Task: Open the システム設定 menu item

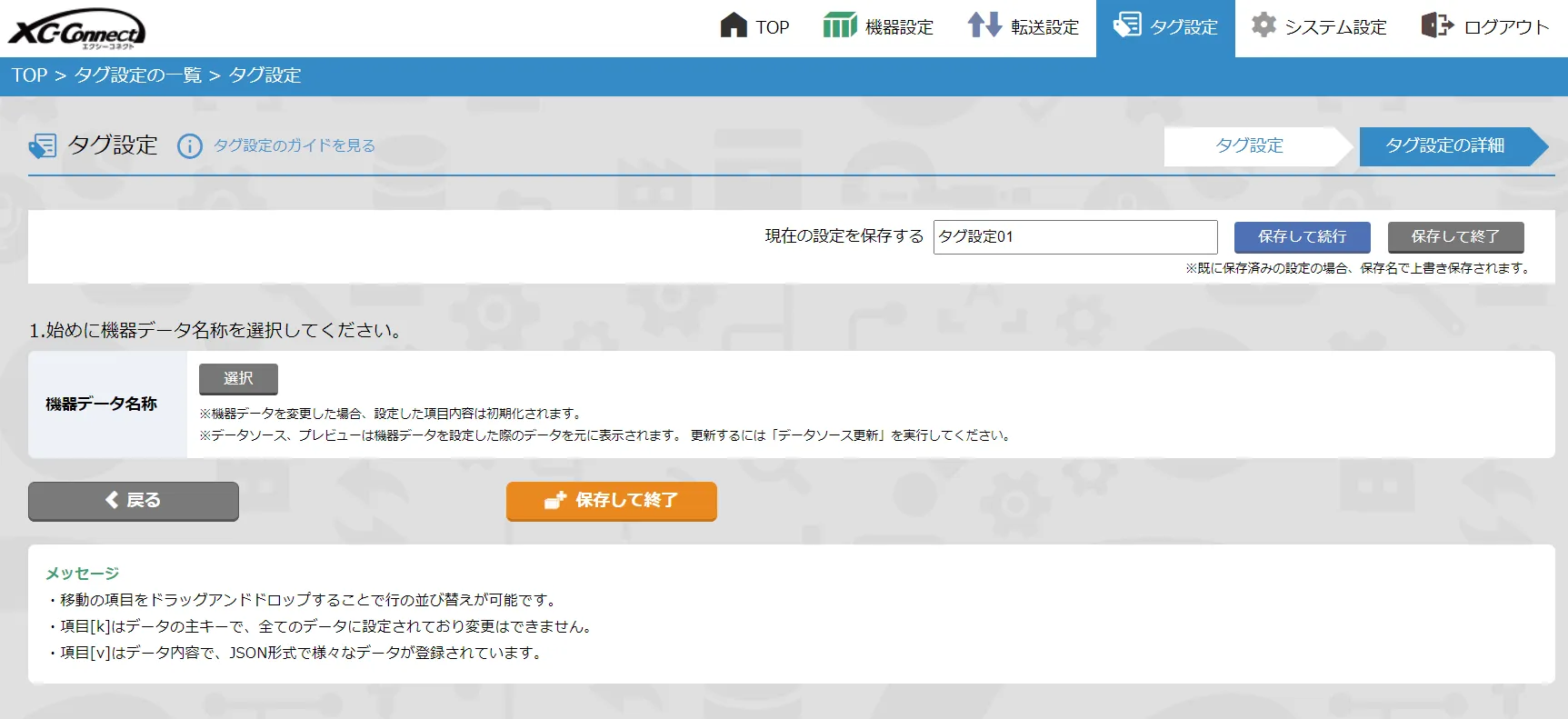Action: point(1319,27)
